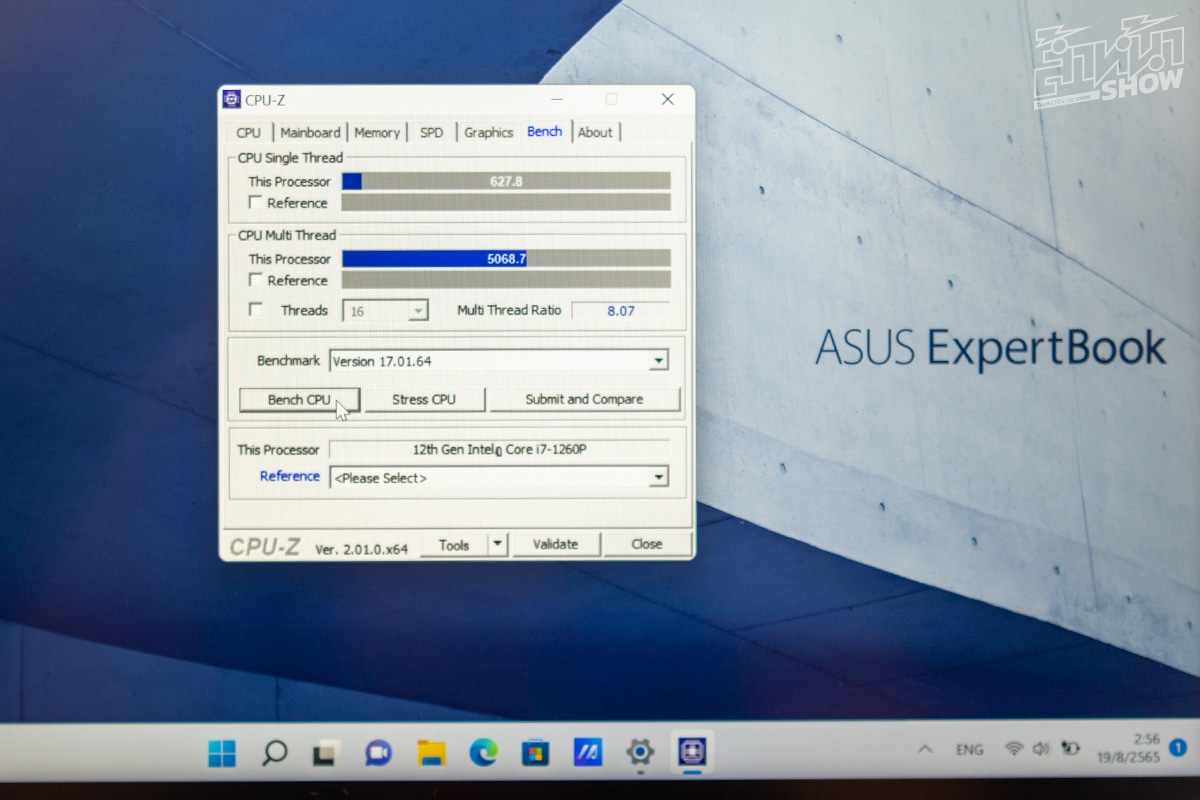Open Microsoft Store from the taskbar

536,753
